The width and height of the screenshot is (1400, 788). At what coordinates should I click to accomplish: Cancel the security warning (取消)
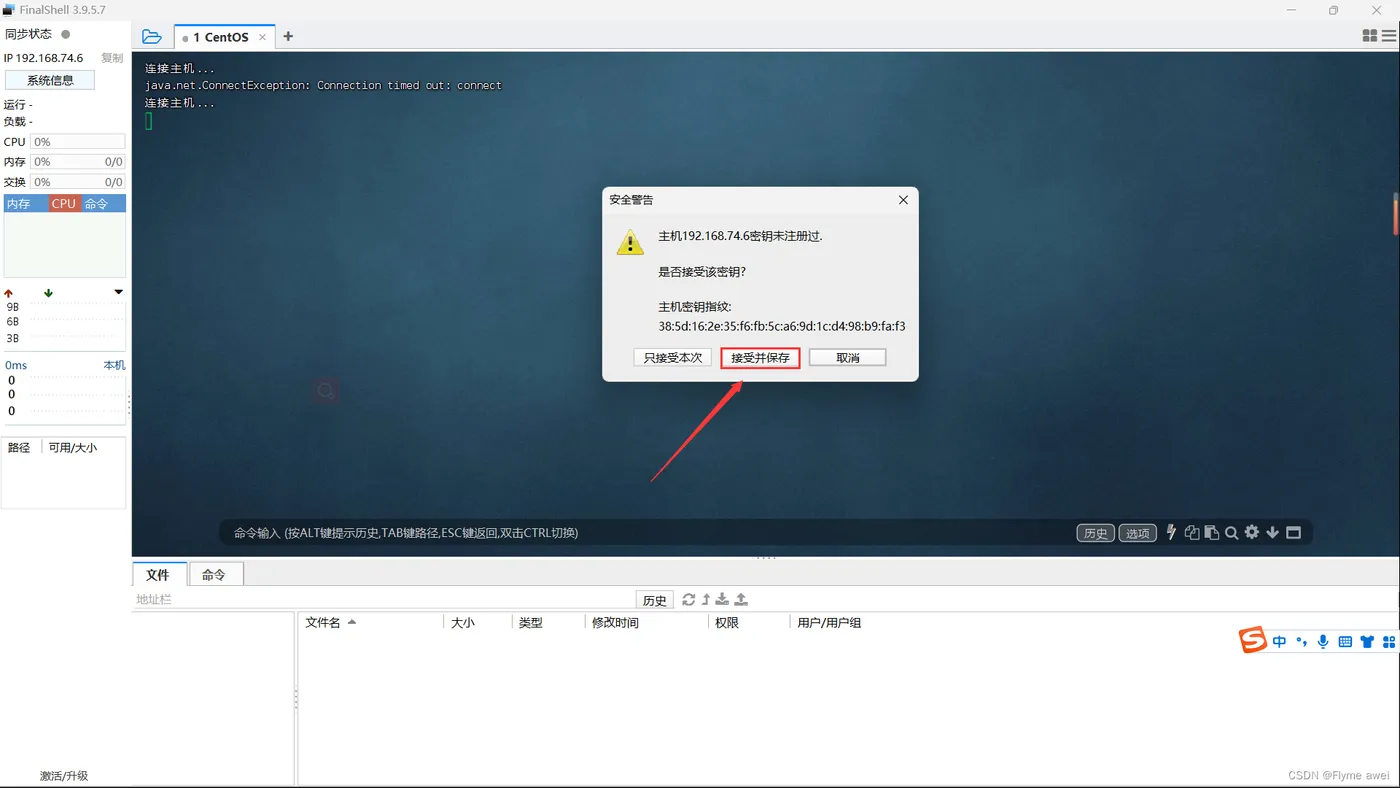(x=847, y=357)
